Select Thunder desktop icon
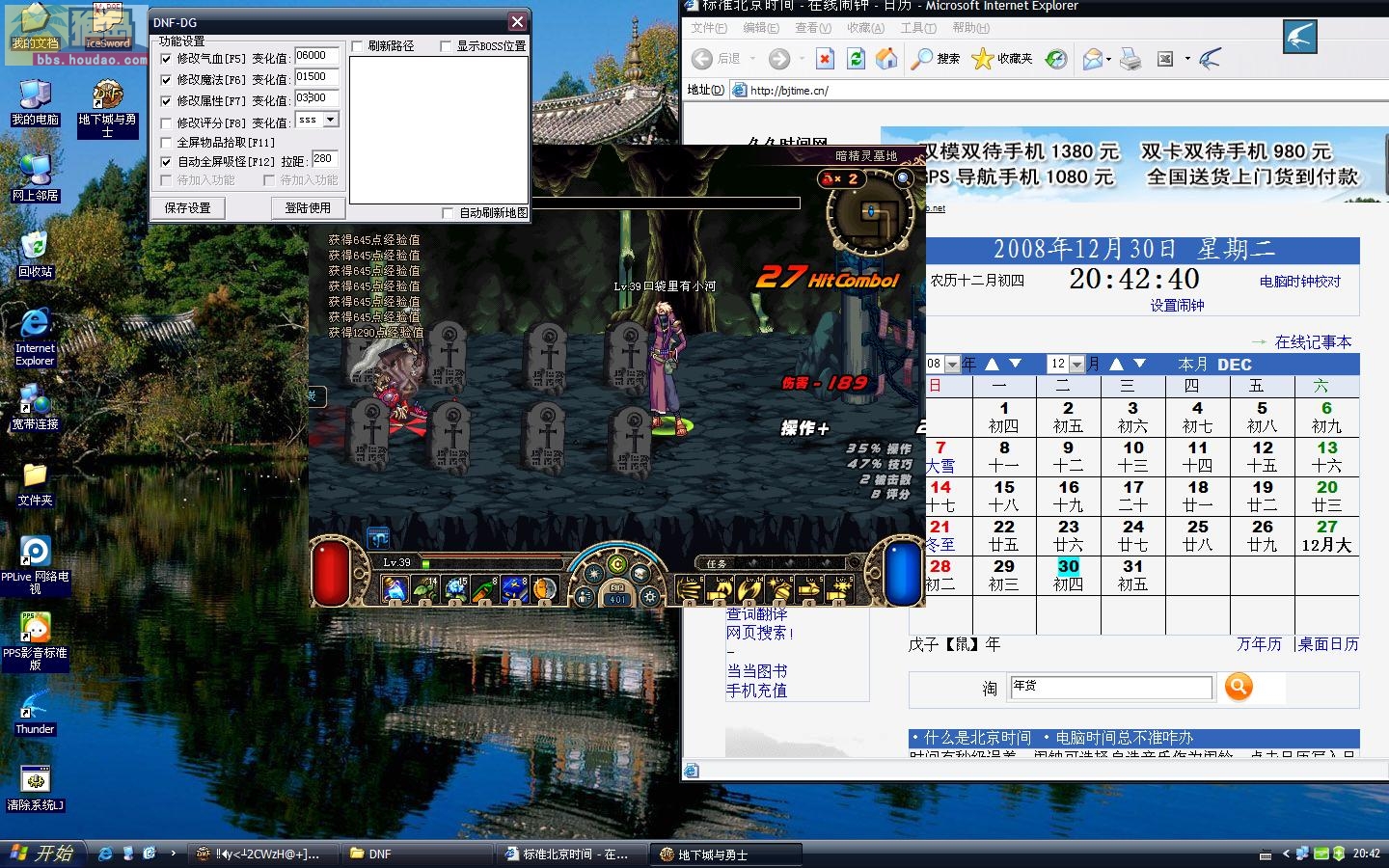The width and height of the screenshot is (1389, 868). coord(35,712)
